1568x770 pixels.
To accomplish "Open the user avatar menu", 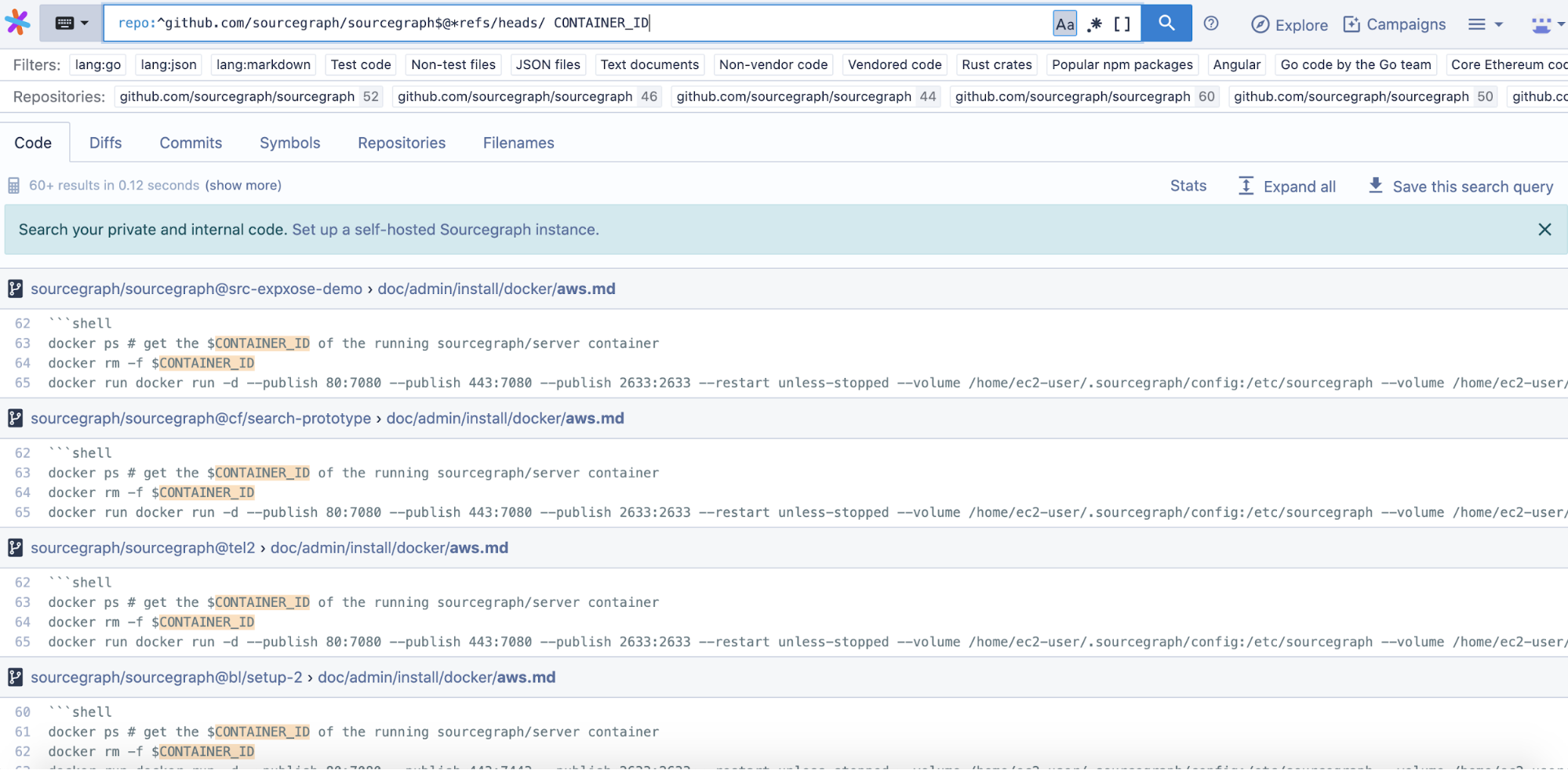I will tap(1548, 24).
